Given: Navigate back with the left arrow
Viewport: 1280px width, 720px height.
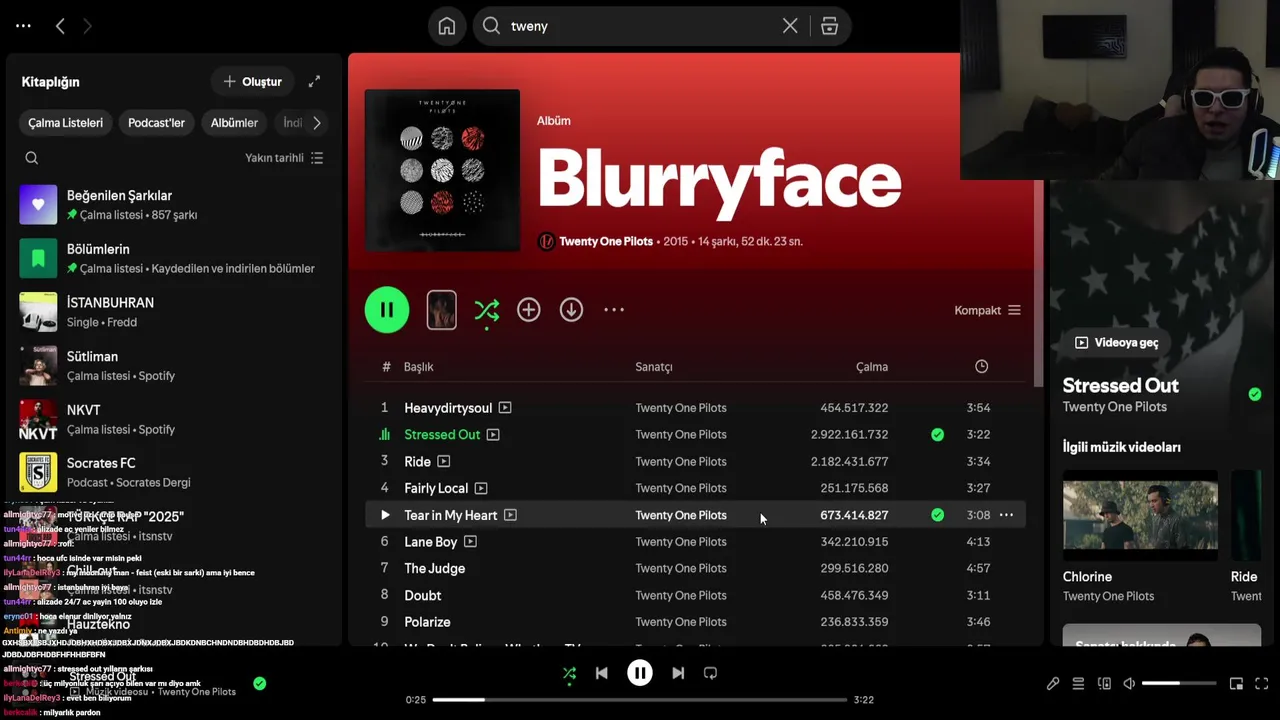Looking at the screenshot, I should click(60, 26).
